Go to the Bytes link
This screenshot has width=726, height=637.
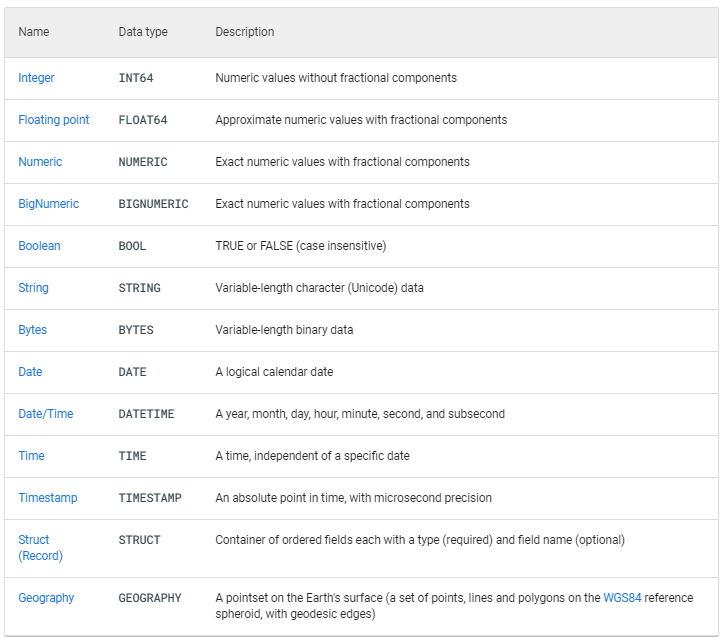32,330
